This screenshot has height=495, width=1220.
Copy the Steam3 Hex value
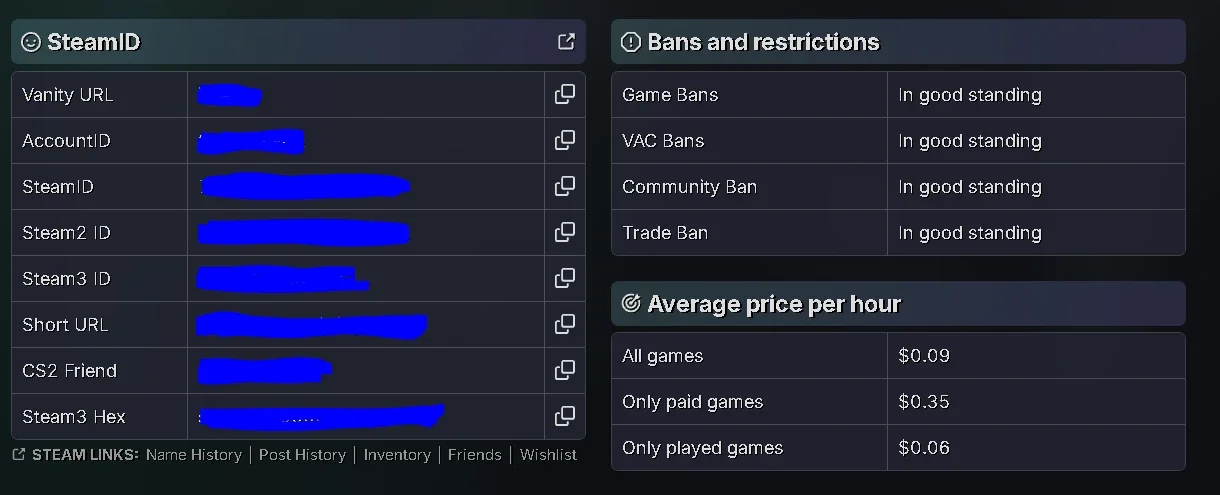[565, 416]
